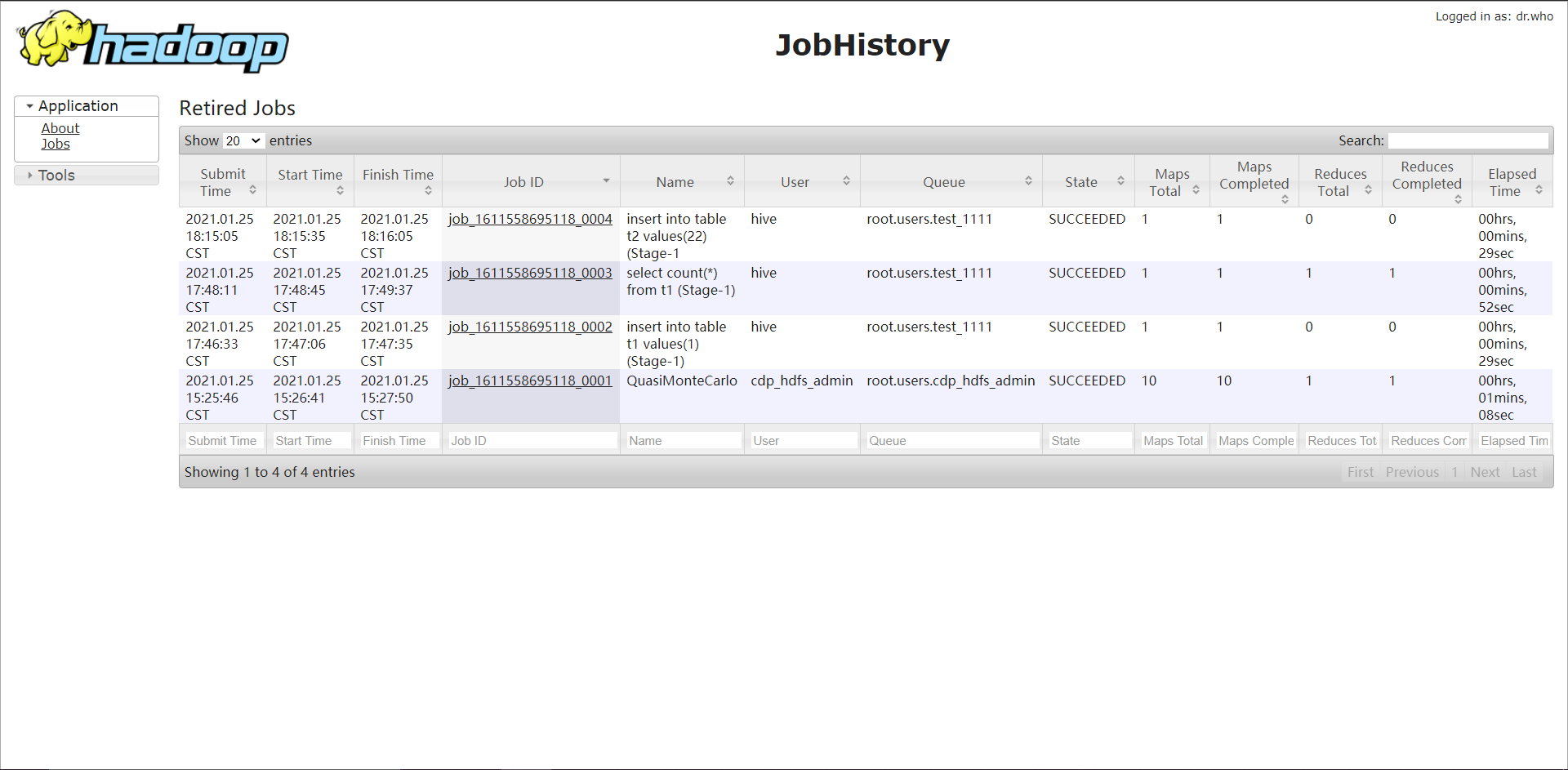This screenshot has height=770, width=1568.
Task: Sort by Finish Time column arrows
Action: (428, 191)
